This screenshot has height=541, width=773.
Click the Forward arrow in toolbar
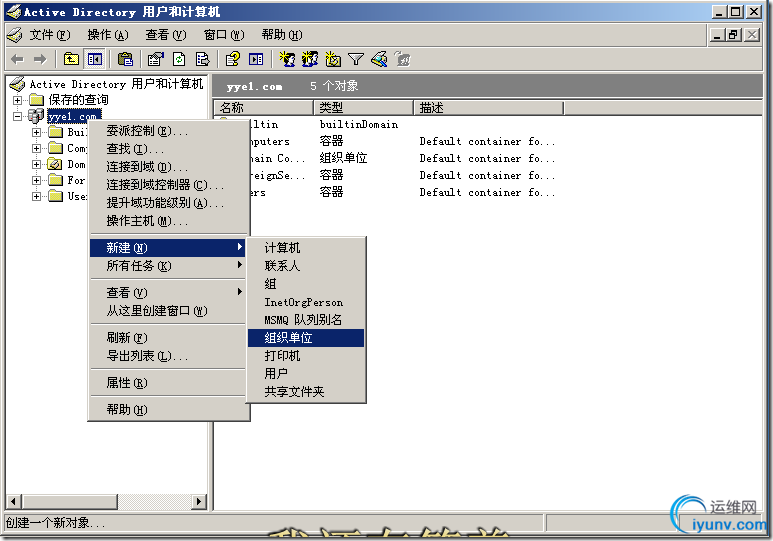(40, 60)
